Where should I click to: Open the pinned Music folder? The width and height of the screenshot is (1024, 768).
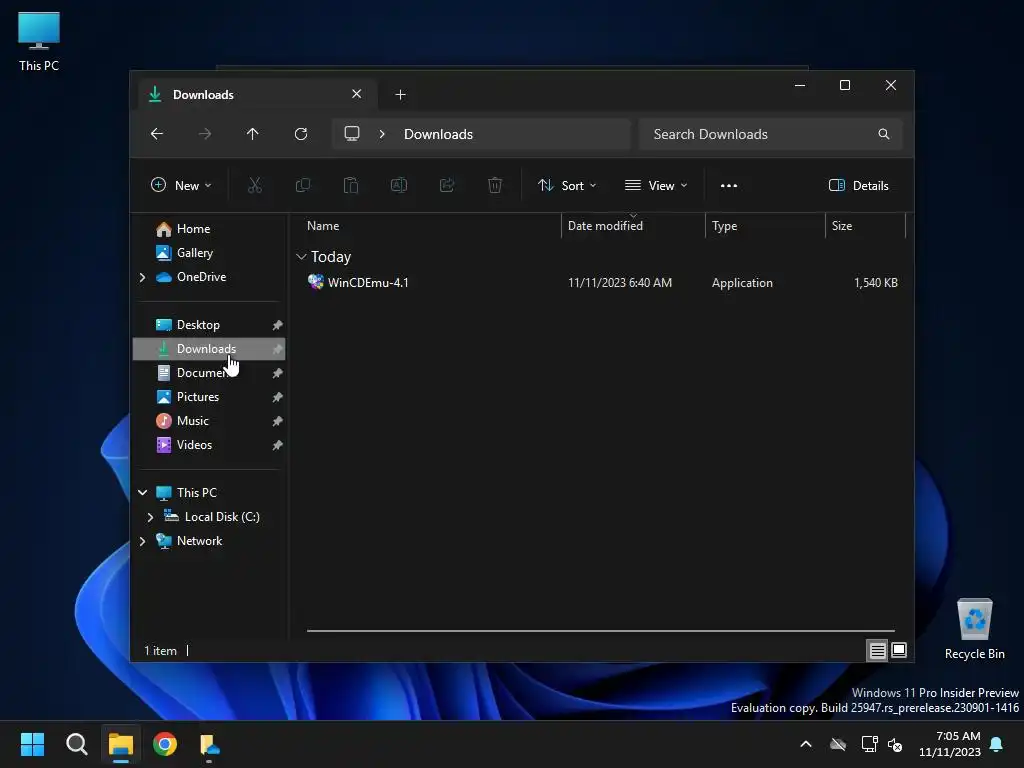[x=193, y=421]
